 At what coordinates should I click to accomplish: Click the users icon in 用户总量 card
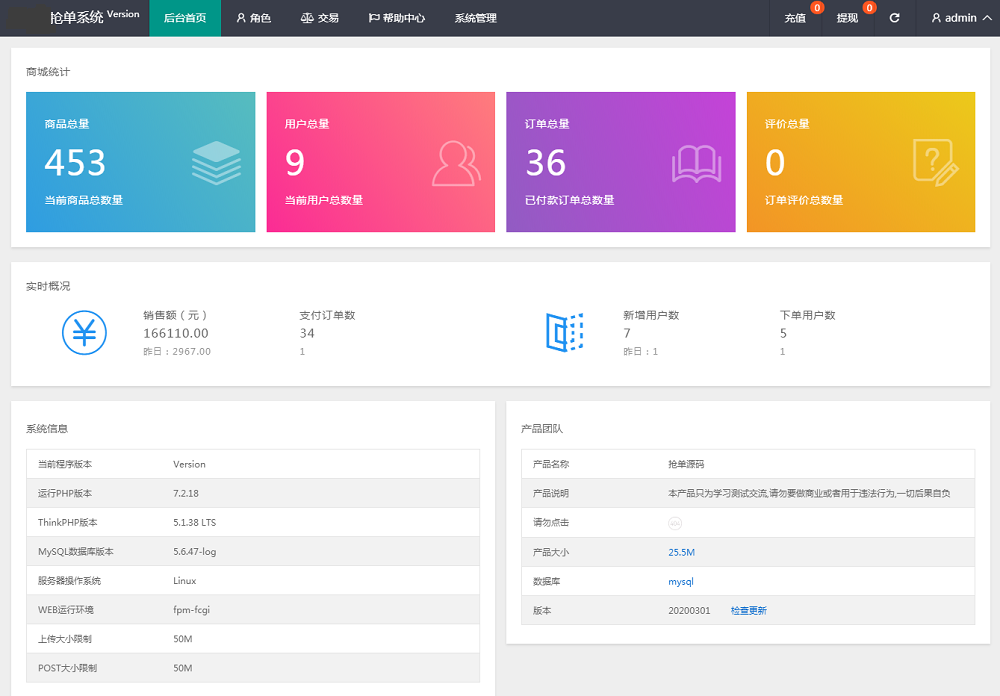click(x=456, y=164)
